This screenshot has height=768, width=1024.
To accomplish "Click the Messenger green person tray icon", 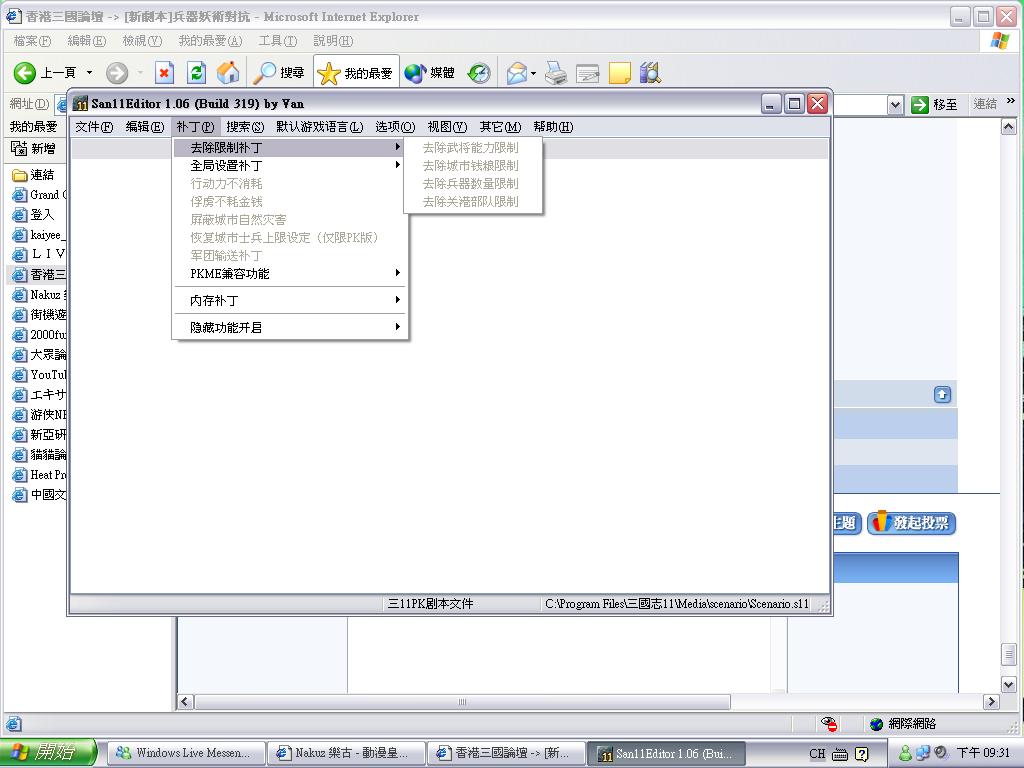I will (905, 754).
